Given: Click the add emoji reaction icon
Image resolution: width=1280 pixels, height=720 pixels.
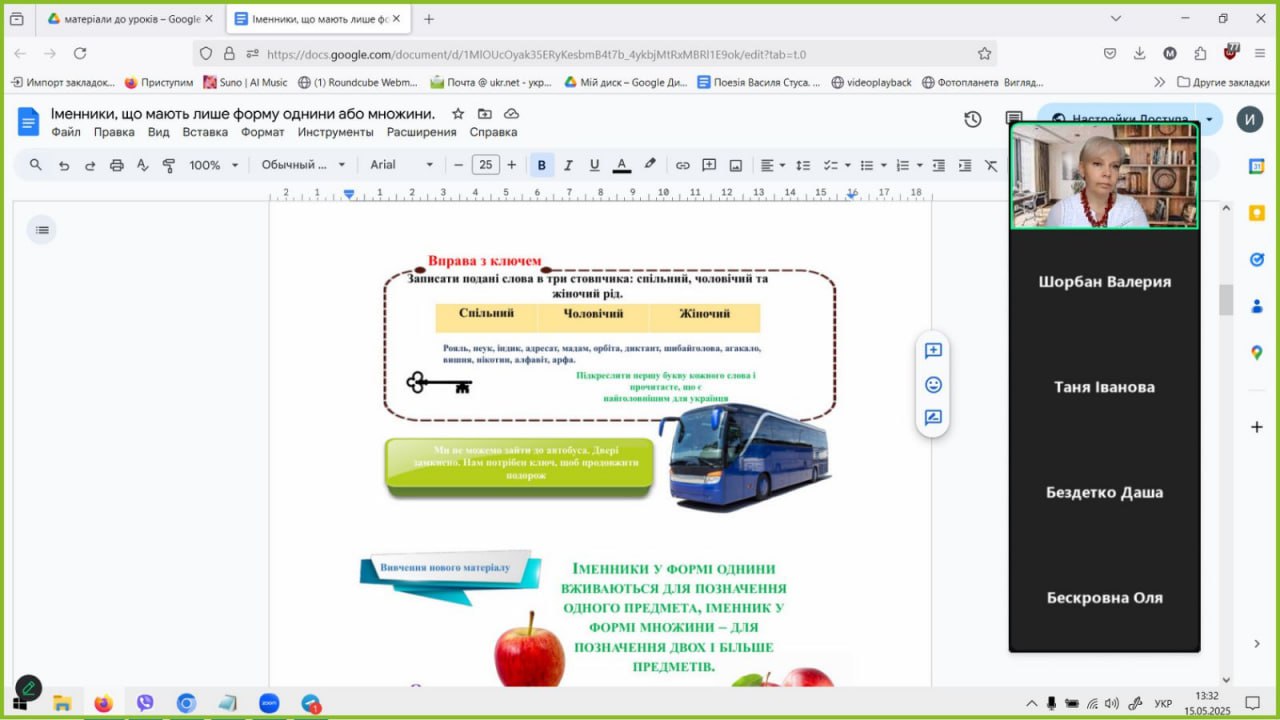Looking at the screenshot, I should (933, 385).
